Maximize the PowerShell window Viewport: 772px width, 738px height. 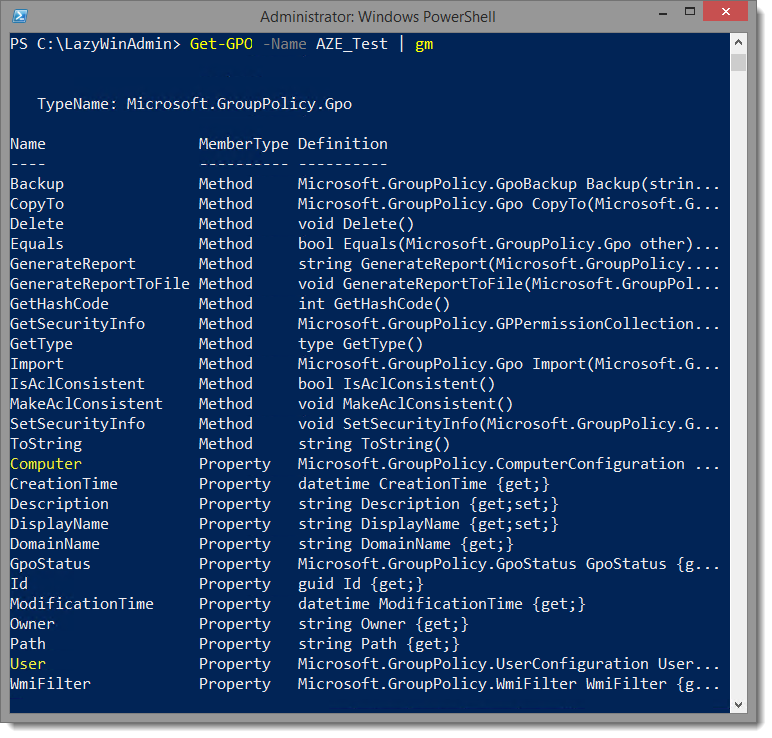pos(690,12)
